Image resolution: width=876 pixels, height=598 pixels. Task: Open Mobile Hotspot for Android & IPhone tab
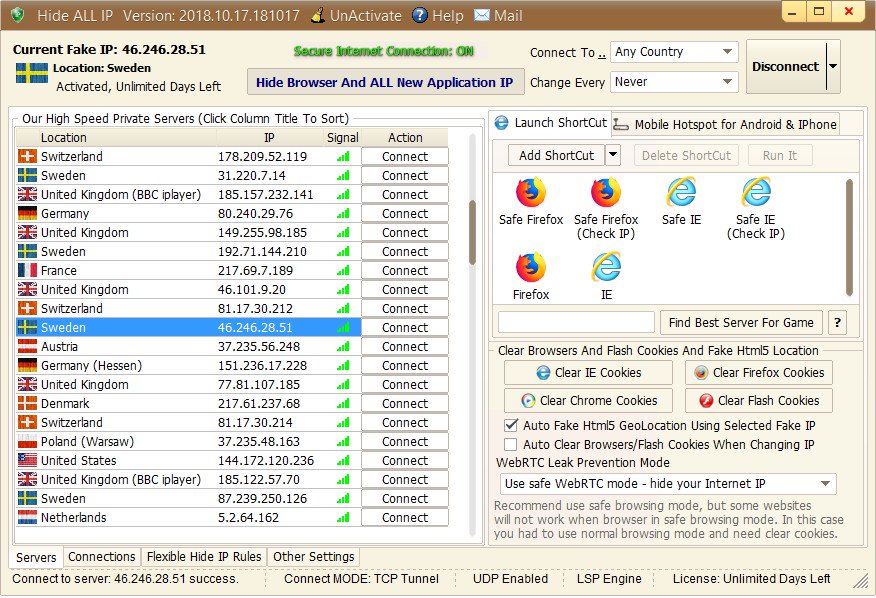click(726, 124)
